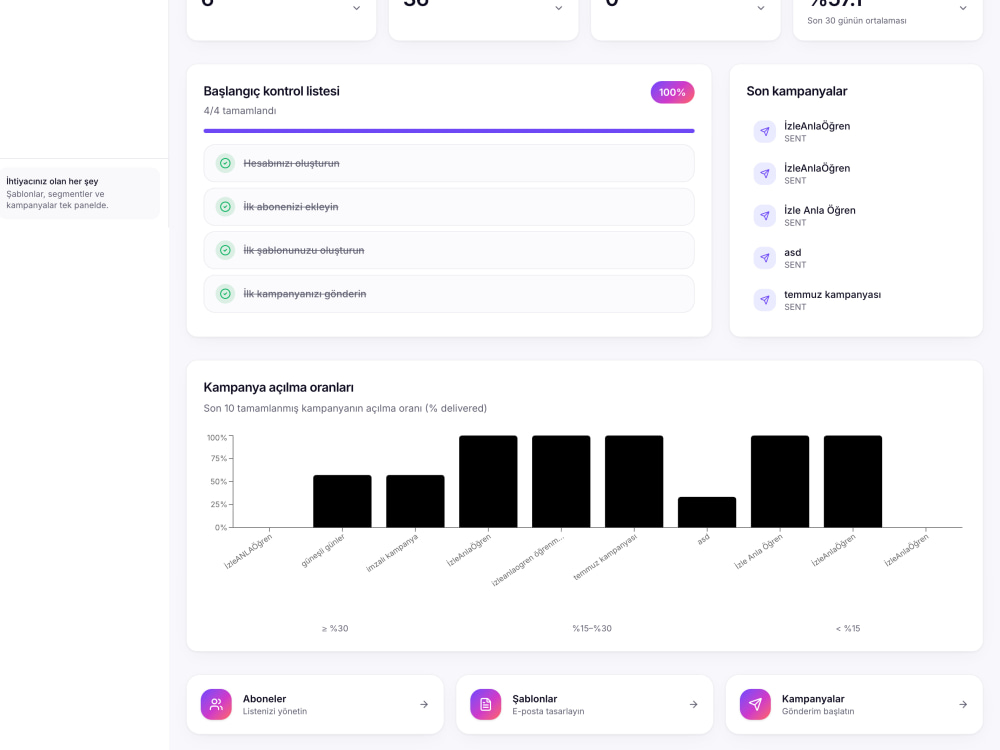
Task: Click the Son kampanyalar heading
Action: (x=797, y=91)
